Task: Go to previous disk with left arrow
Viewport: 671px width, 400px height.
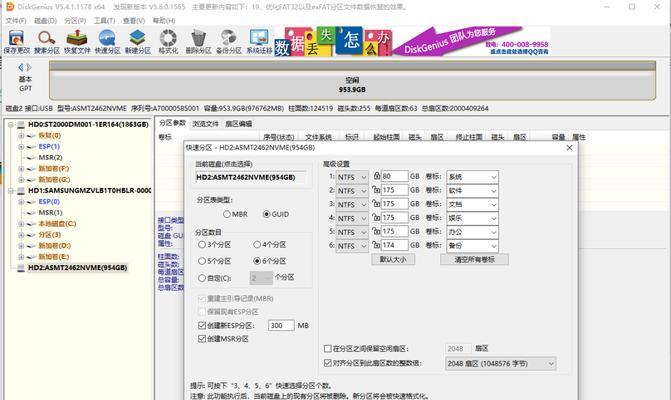Action: pyautogui.click(x=21, y=67)
